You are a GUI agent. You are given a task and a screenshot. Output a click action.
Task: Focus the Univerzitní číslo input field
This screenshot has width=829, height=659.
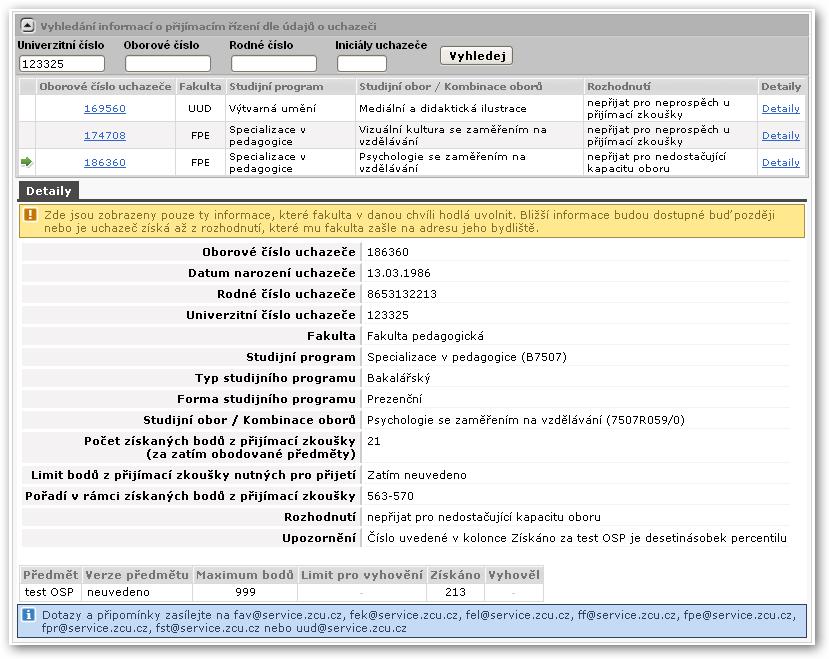click(62, 63)
